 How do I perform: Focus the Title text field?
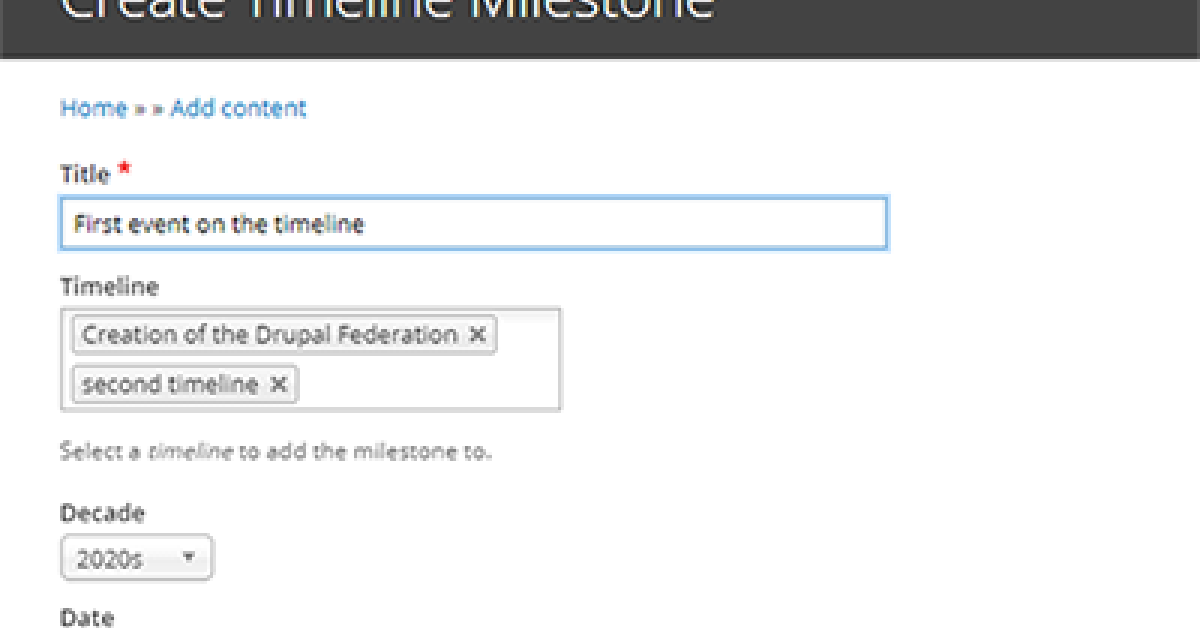pos(473,224)
